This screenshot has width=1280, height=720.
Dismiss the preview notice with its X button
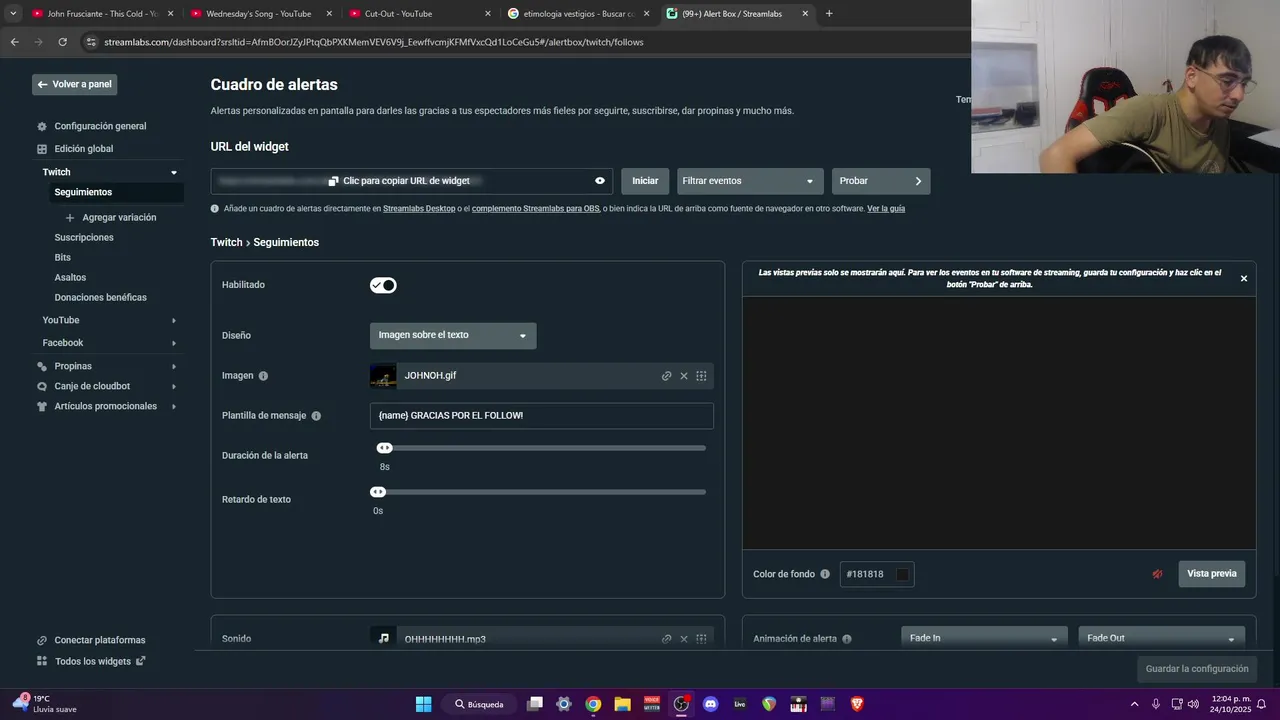pyautogui.click(x=1244, y=279)
